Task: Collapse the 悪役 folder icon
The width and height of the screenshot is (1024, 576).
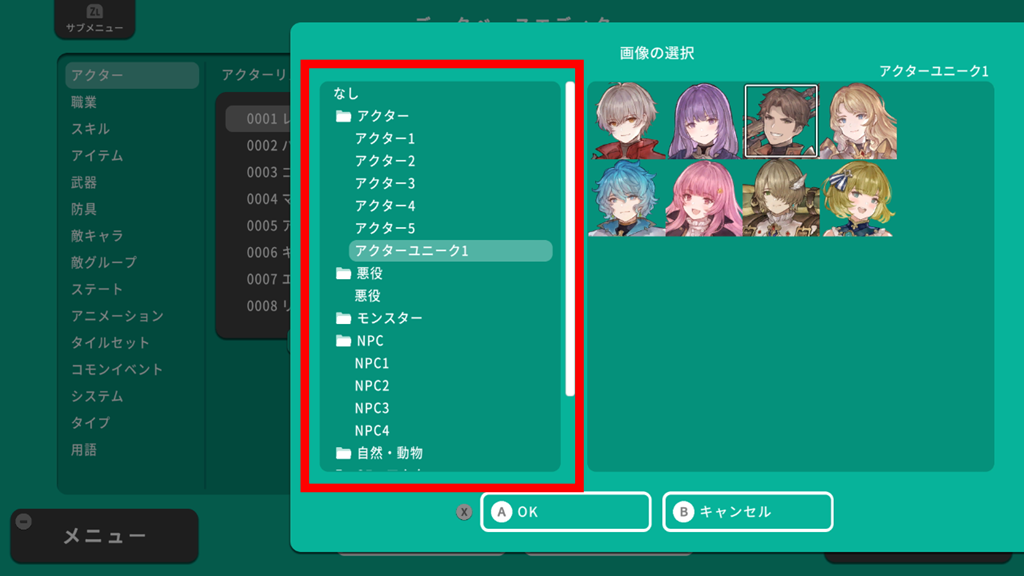Action: coord(344,273)
